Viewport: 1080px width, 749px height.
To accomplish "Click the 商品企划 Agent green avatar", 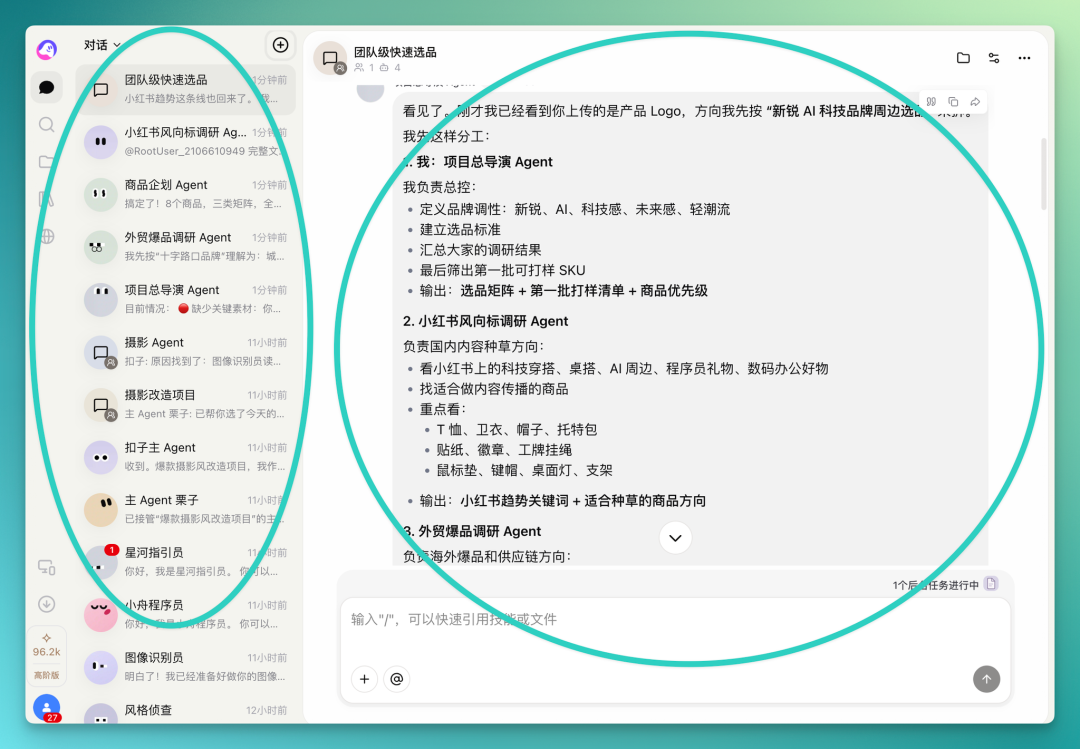I will [x=101, y=194].
